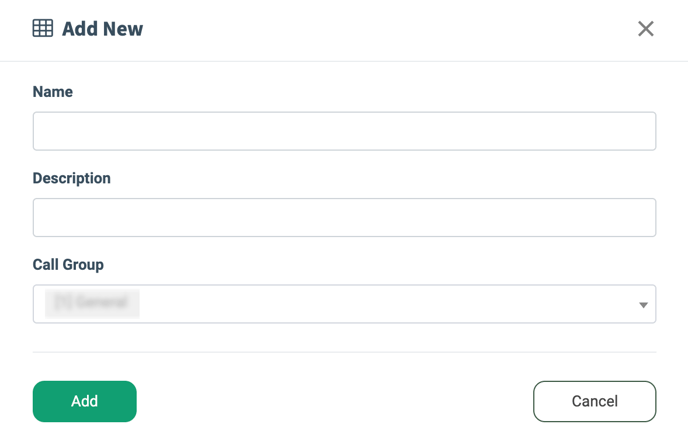Screen dimensions: 688x445
Task: Click the table grid icon beside Add New
Action: pyautogui.click(x=43, y=29)
